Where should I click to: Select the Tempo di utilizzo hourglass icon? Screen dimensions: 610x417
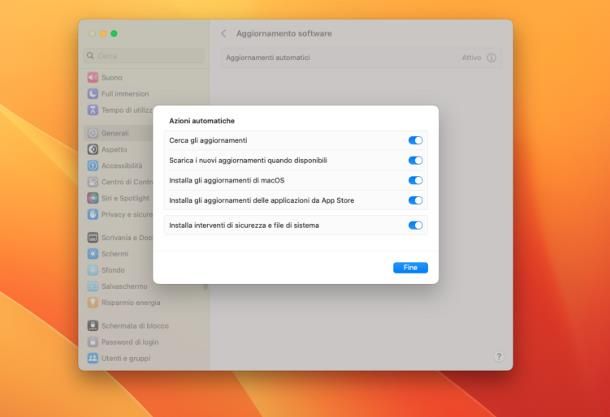tap(93, 110)
